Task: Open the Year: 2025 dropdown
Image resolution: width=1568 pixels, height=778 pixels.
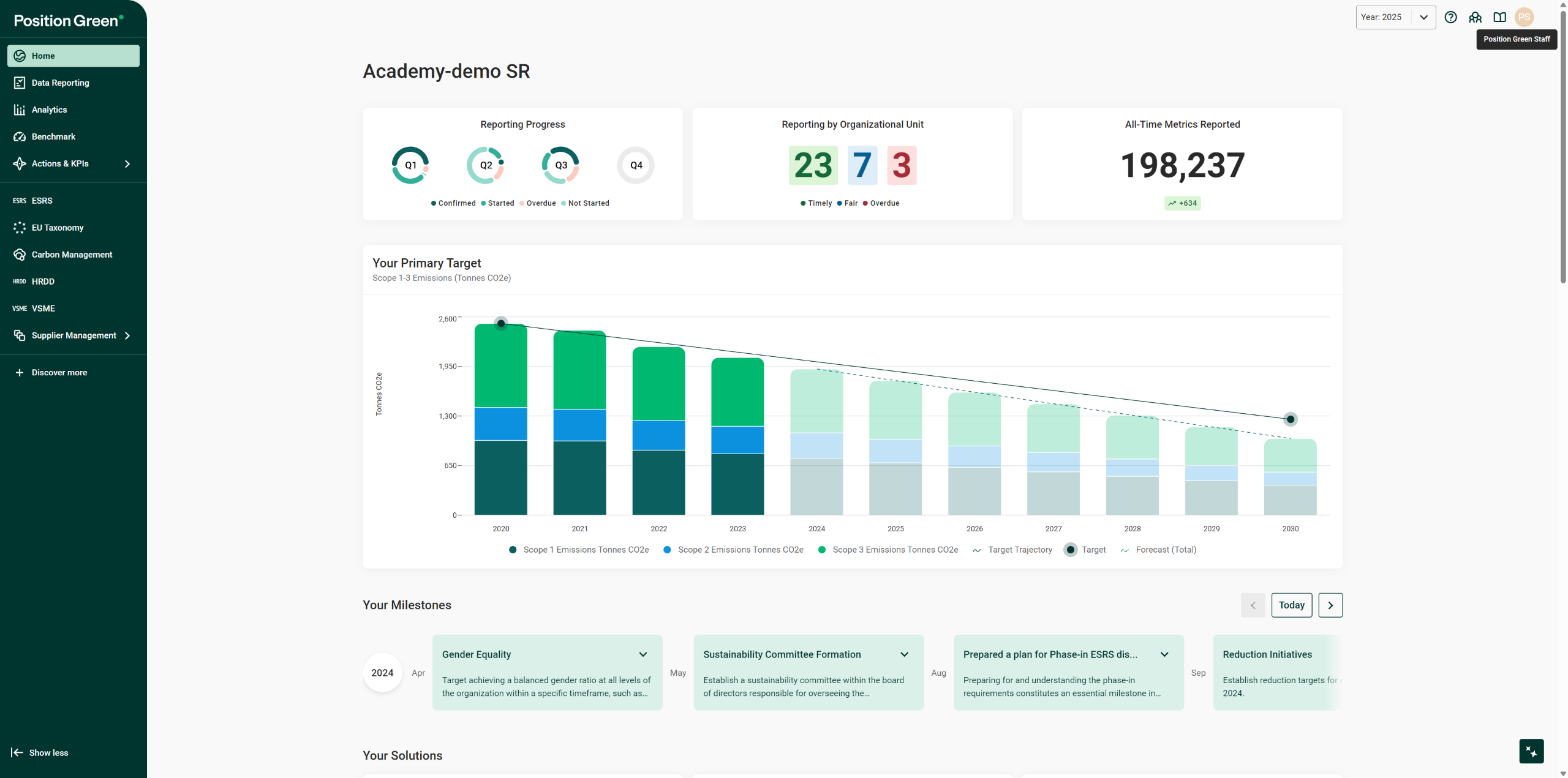Action: coord(1395,17)
